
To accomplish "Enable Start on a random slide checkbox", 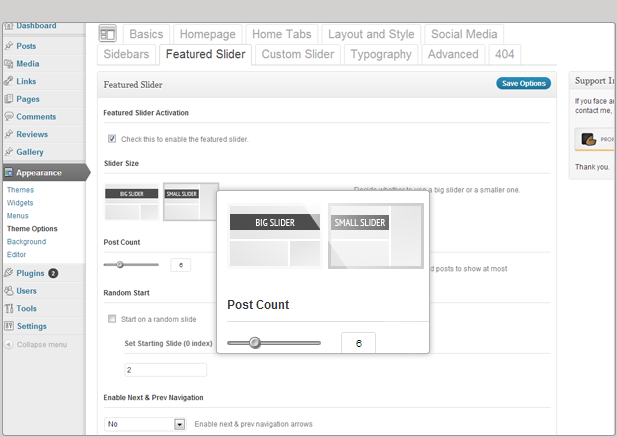I will tap(112, 319).
